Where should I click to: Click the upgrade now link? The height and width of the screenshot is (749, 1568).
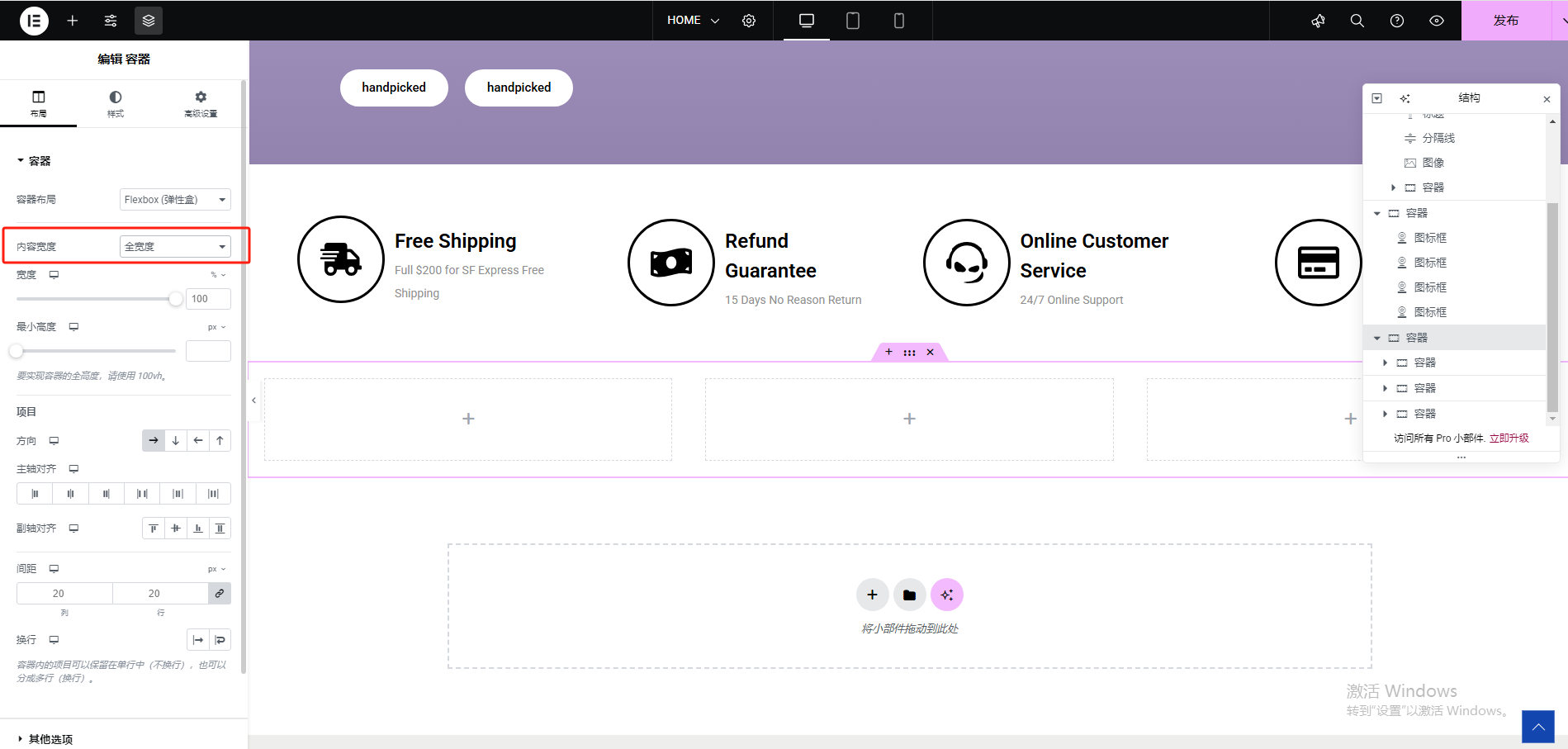[1509, 438]
